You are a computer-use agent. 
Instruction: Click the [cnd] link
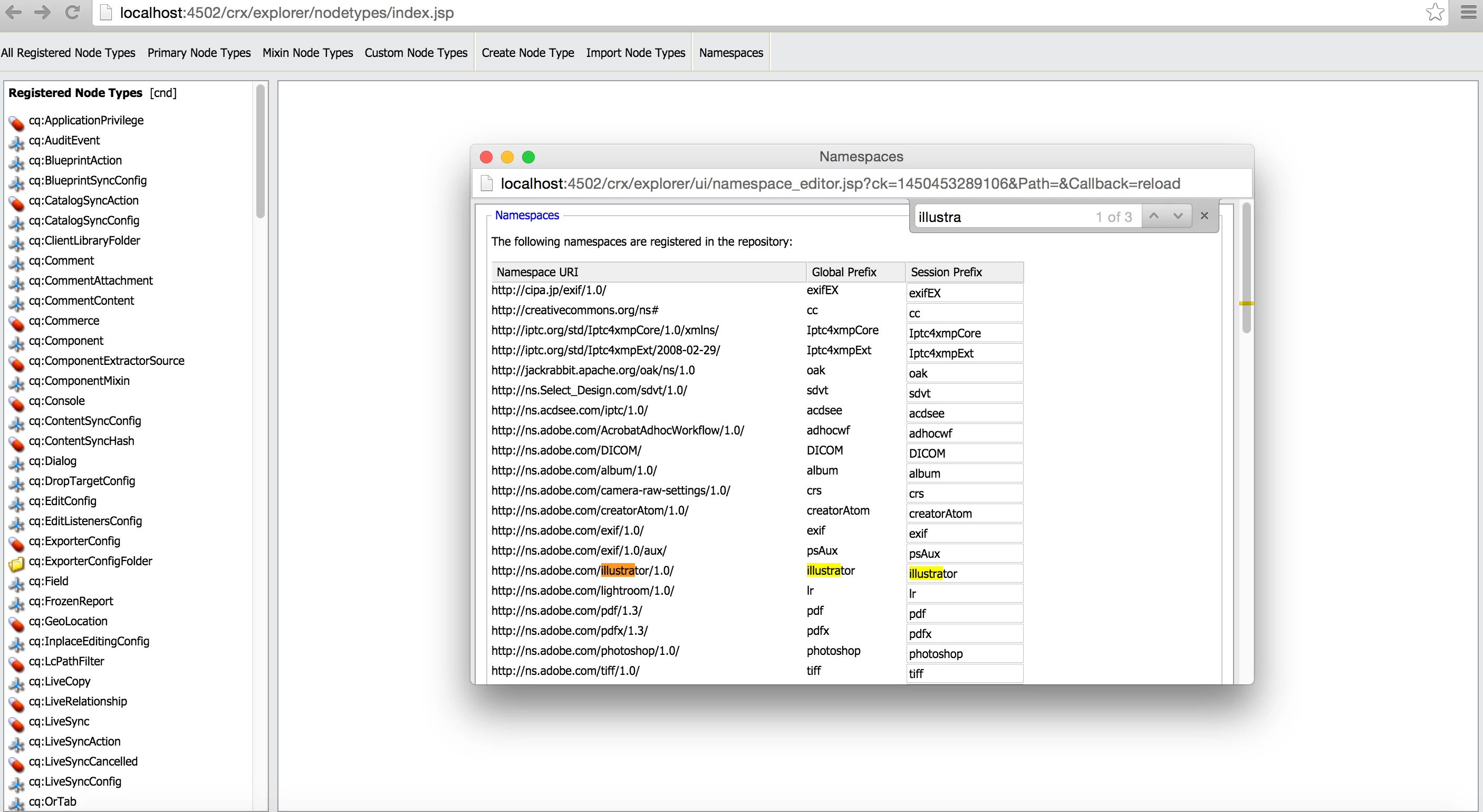[163, 93]
